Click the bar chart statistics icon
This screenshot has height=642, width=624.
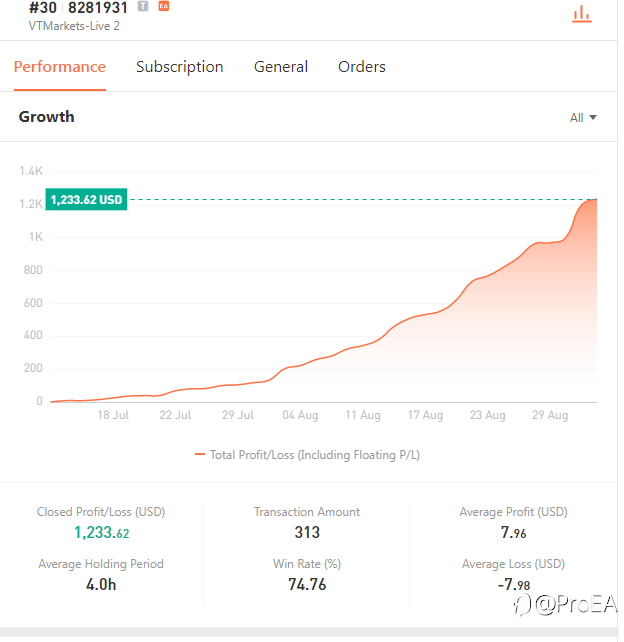coord(580,13)
